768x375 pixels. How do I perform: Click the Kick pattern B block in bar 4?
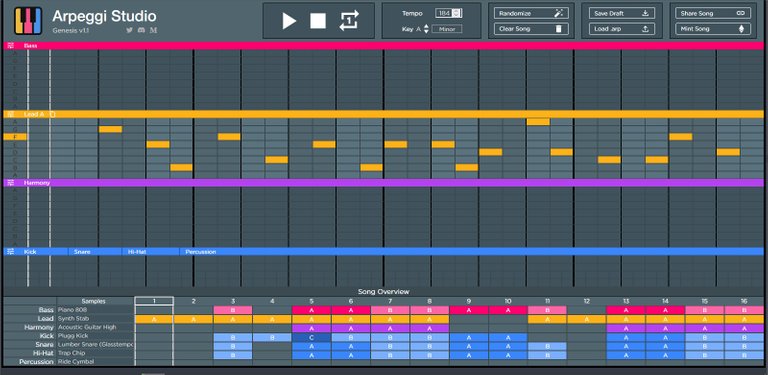[x=272, y=337]
